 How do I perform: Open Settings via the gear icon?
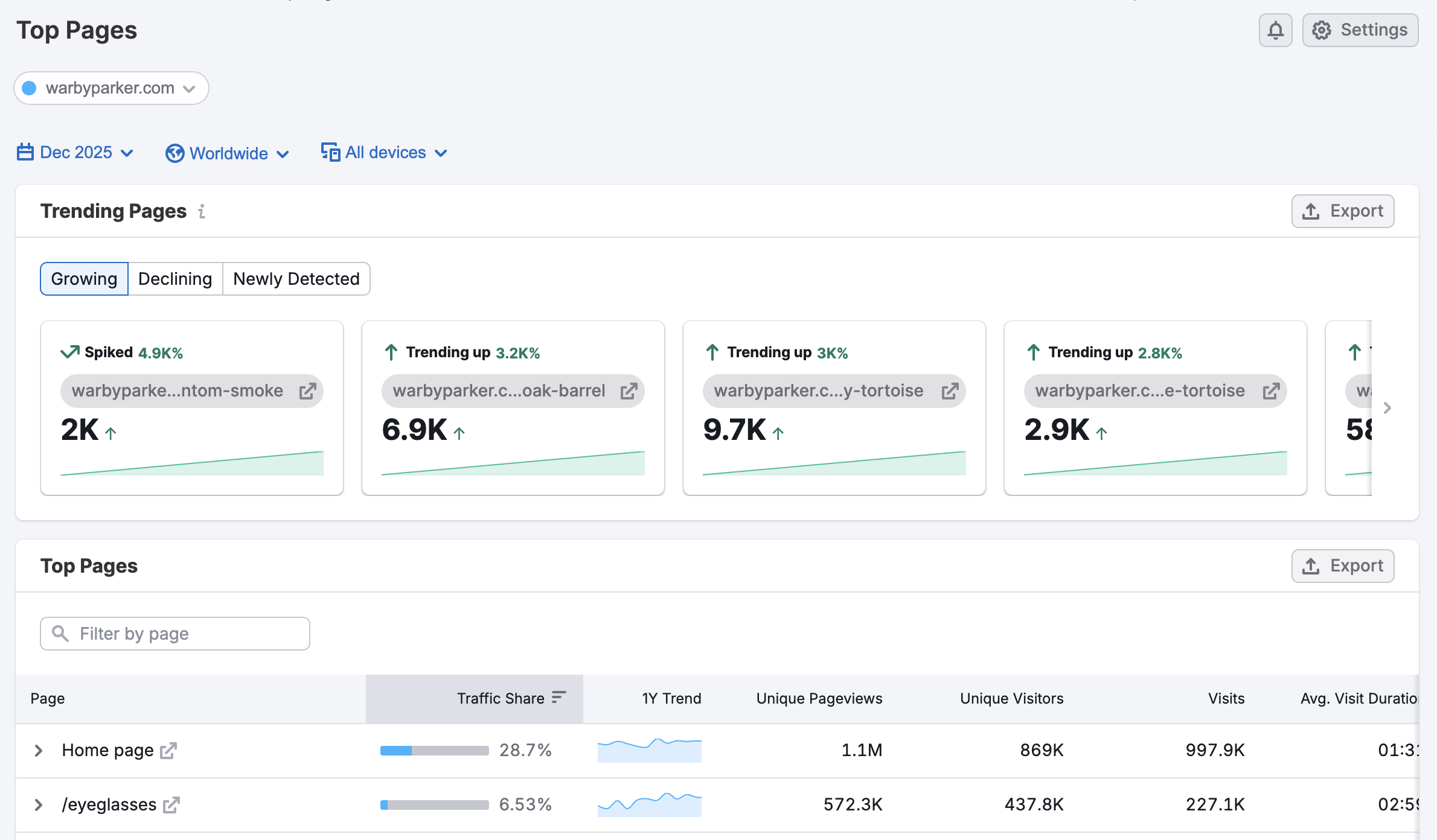click(1321, 30)
